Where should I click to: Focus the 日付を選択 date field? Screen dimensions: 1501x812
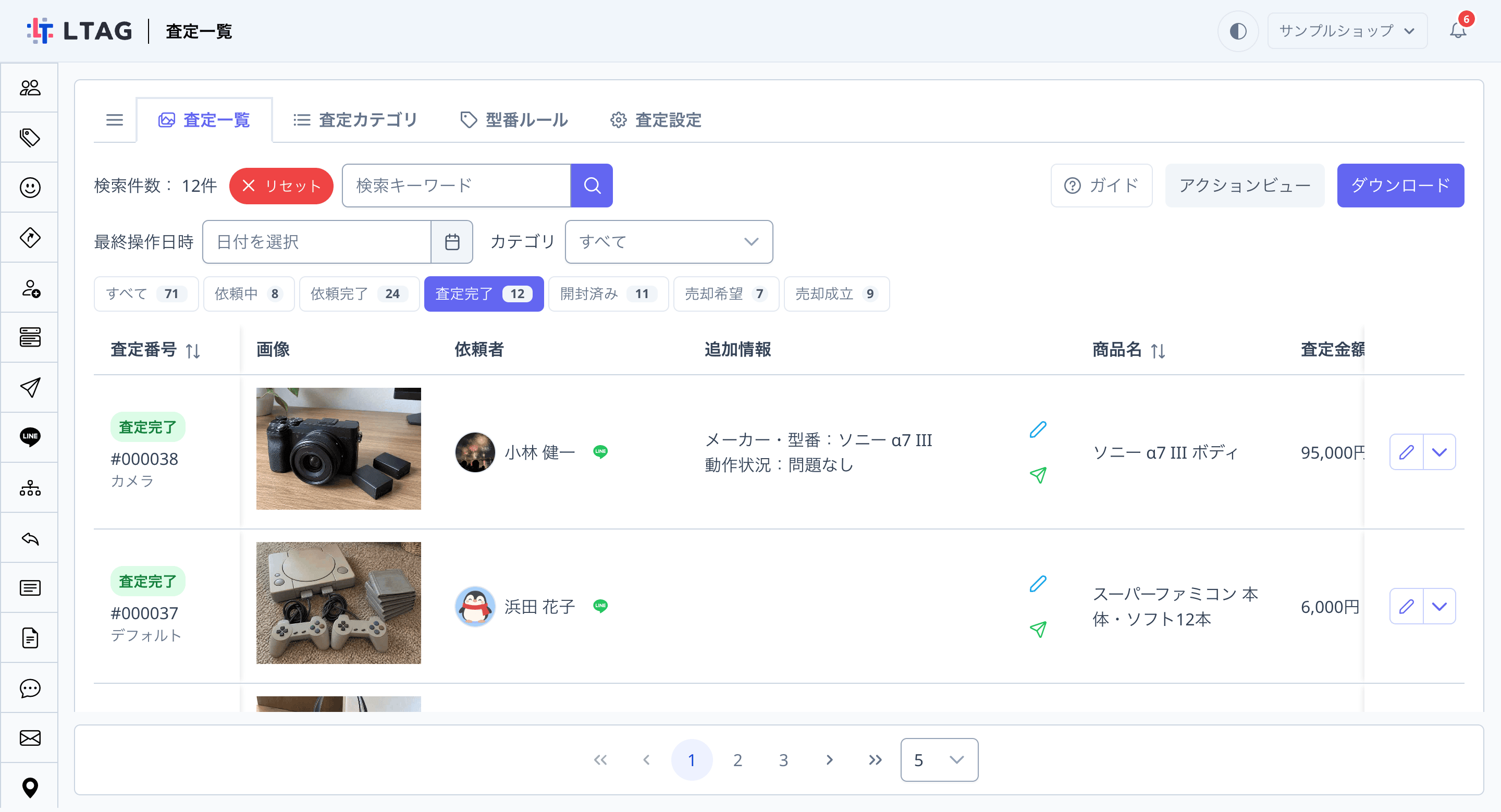click(x=317, y=242)
